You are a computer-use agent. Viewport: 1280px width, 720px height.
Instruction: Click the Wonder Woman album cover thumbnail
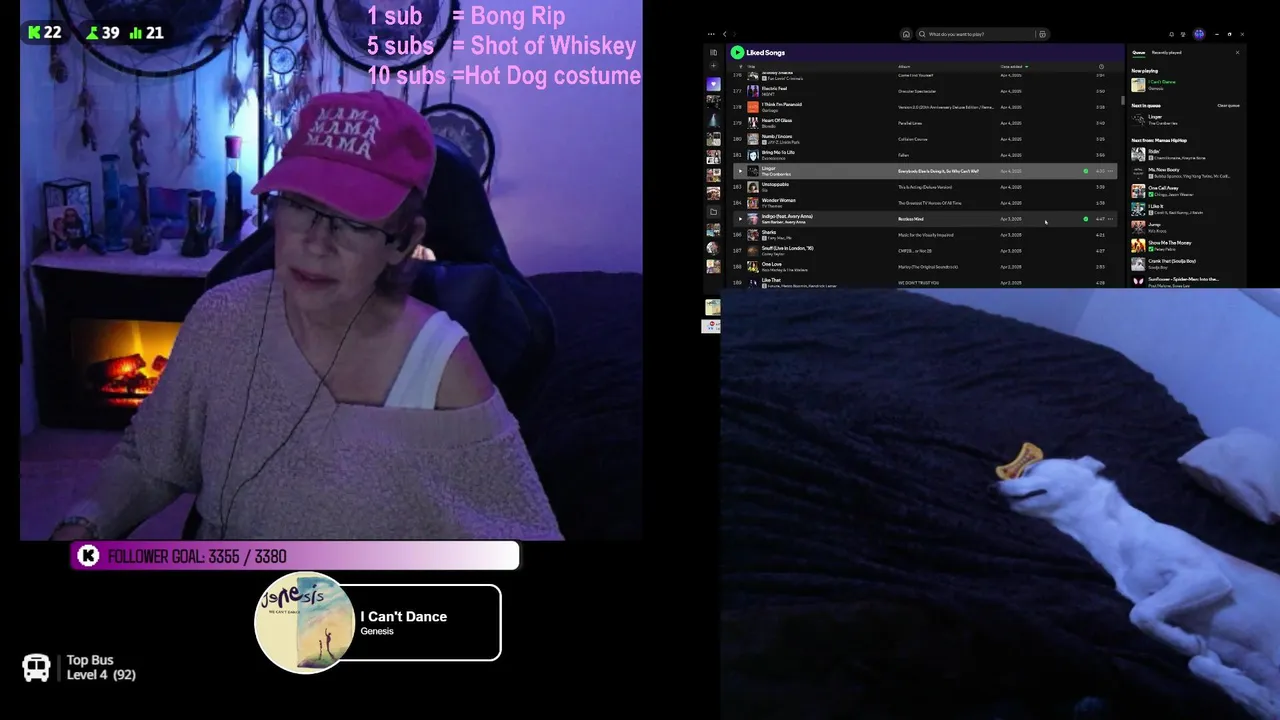[x=753, y=203]
